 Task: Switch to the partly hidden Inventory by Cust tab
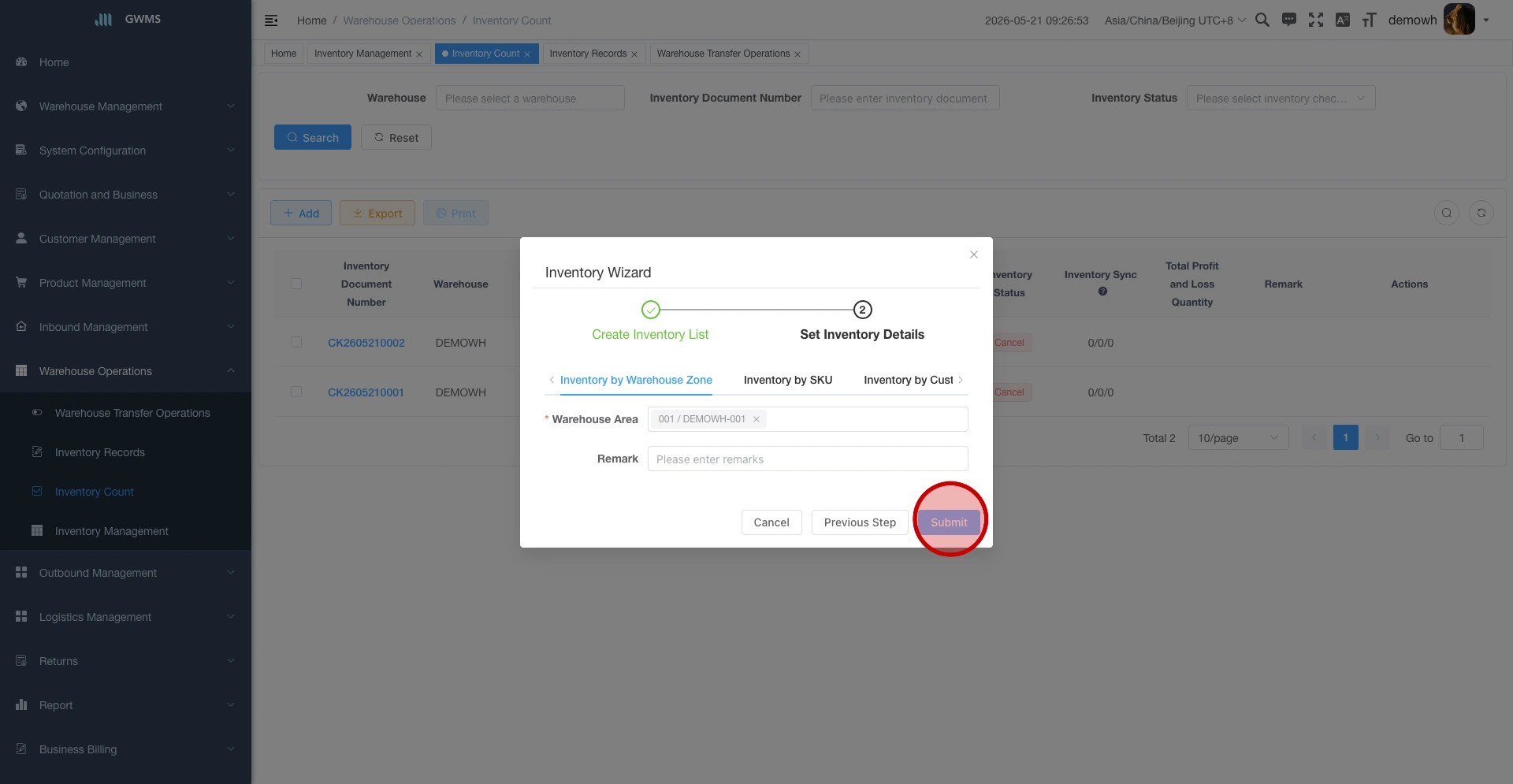pyautogui.click(x=909, y=380)
